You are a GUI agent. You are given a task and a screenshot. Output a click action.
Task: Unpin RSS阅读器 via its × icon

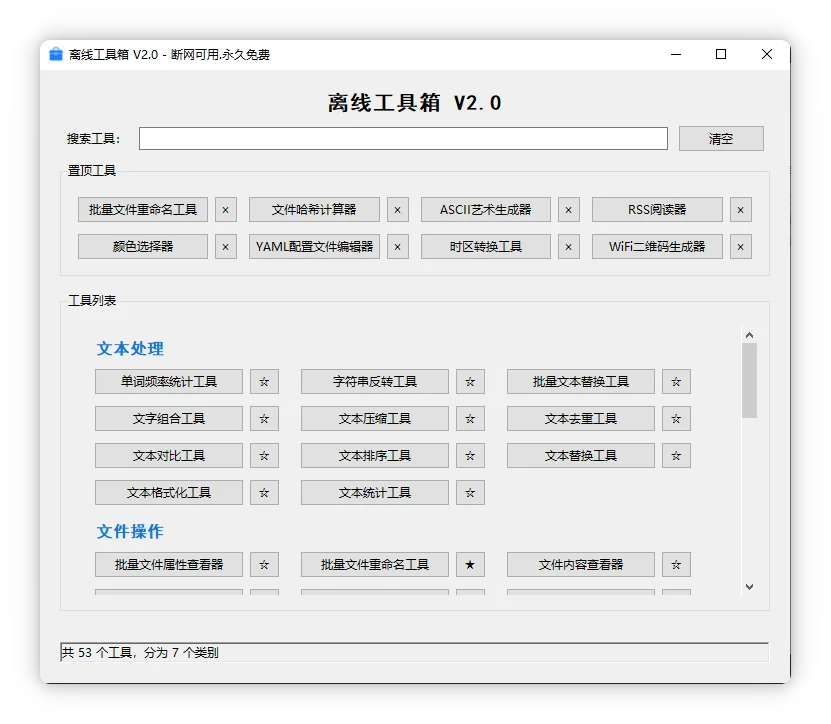[740, 210]
